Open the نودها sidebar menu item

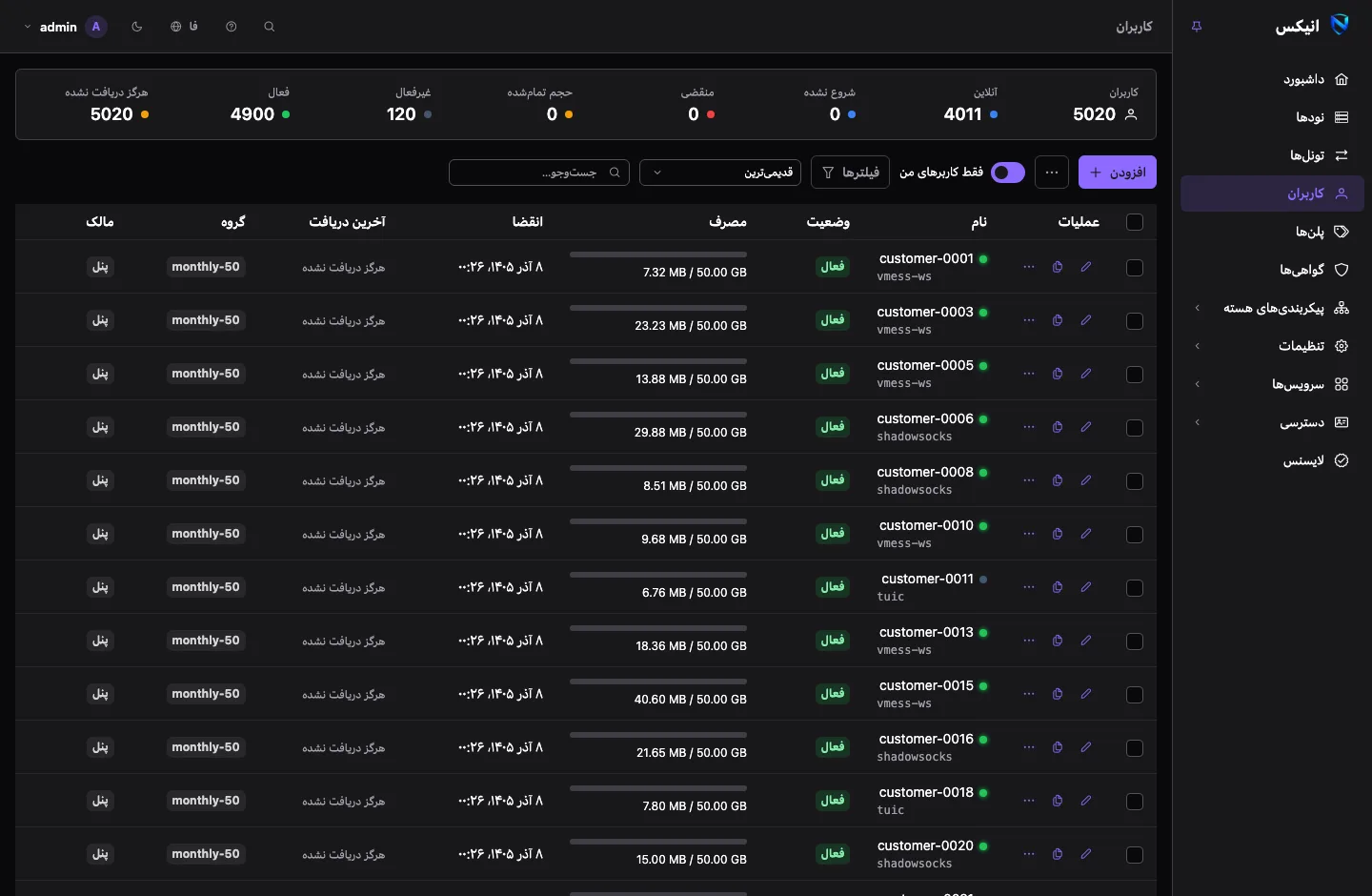[1272, 117]
